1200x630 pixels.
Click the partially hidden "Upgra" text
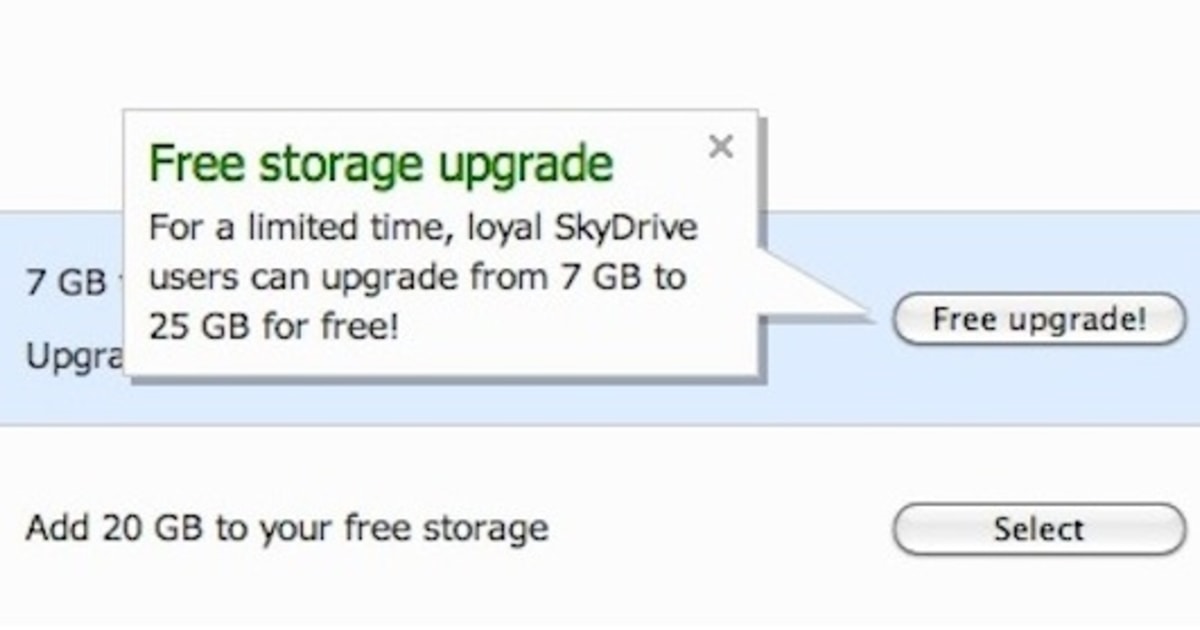(72, 355)
